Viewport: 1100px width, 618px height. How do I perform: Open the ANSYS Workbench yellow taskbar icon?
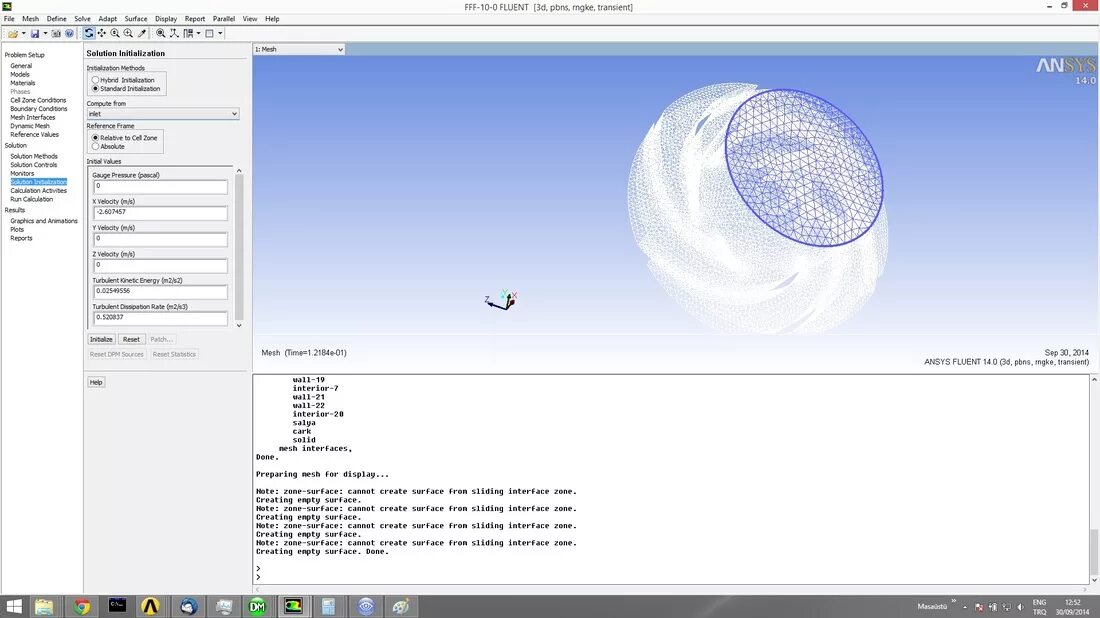point(150,606)
